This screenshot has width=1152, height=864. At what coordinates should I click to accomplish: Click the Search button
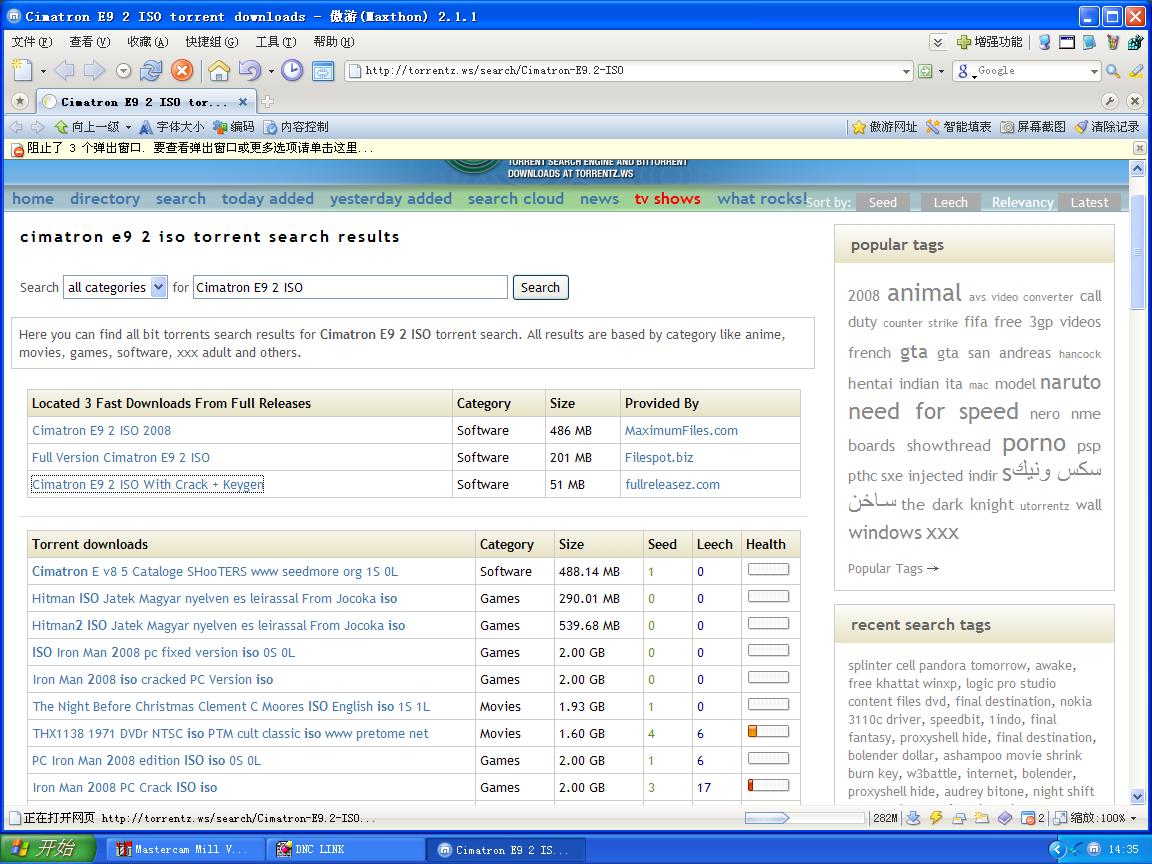coord(540,287)
